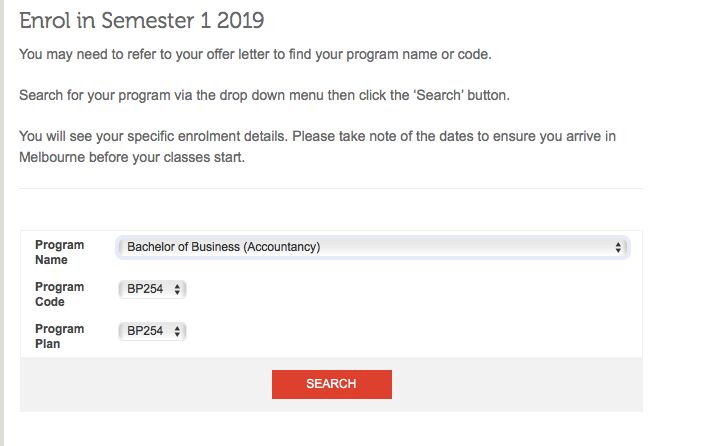Open the Program Name dropdown
This screenshot has height=446, width=719.
point(373,247)
